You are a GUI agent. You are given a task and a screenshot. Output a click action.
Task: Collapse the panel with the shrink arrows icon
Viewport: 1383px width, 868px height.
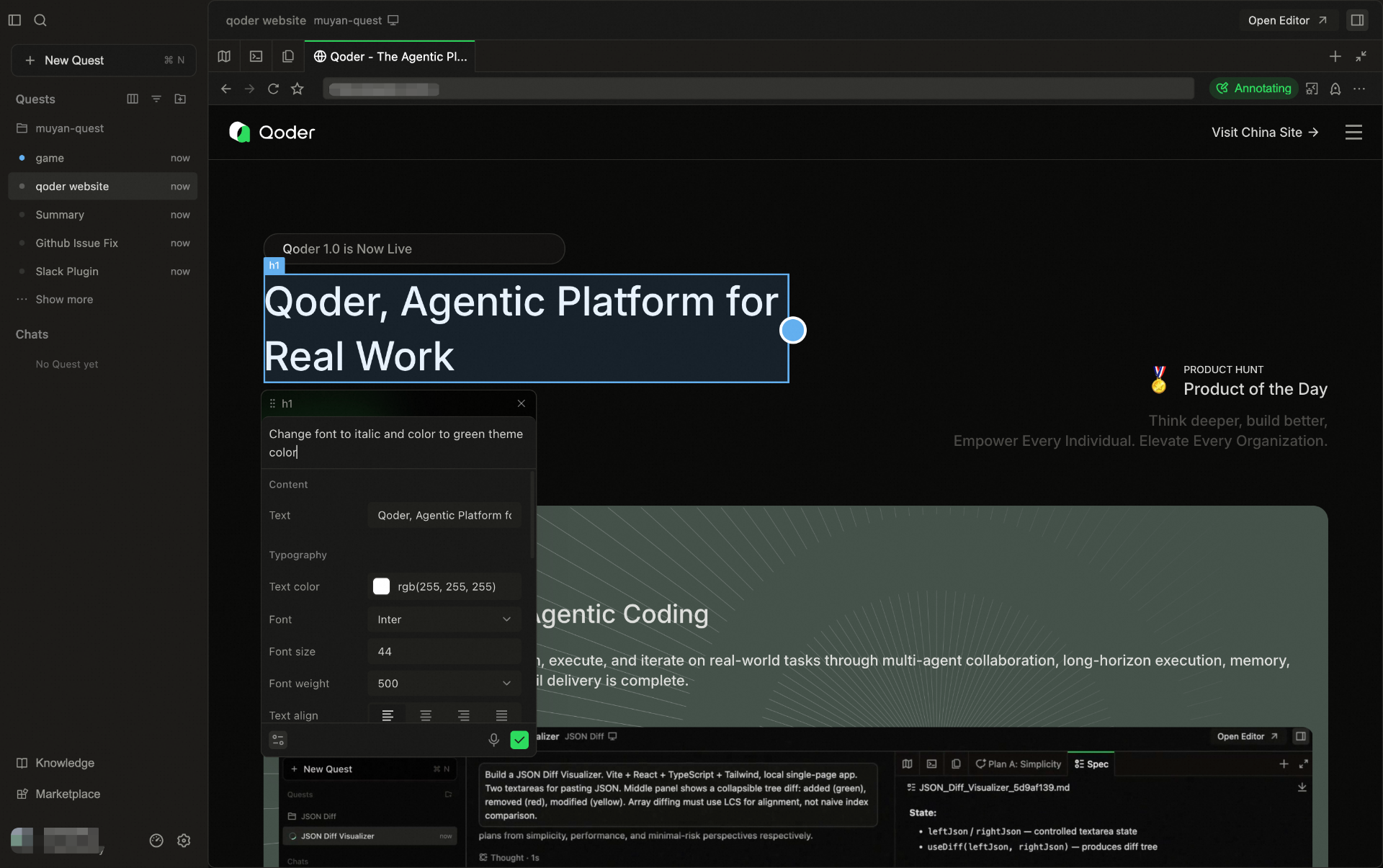[x=1361, y=56]
